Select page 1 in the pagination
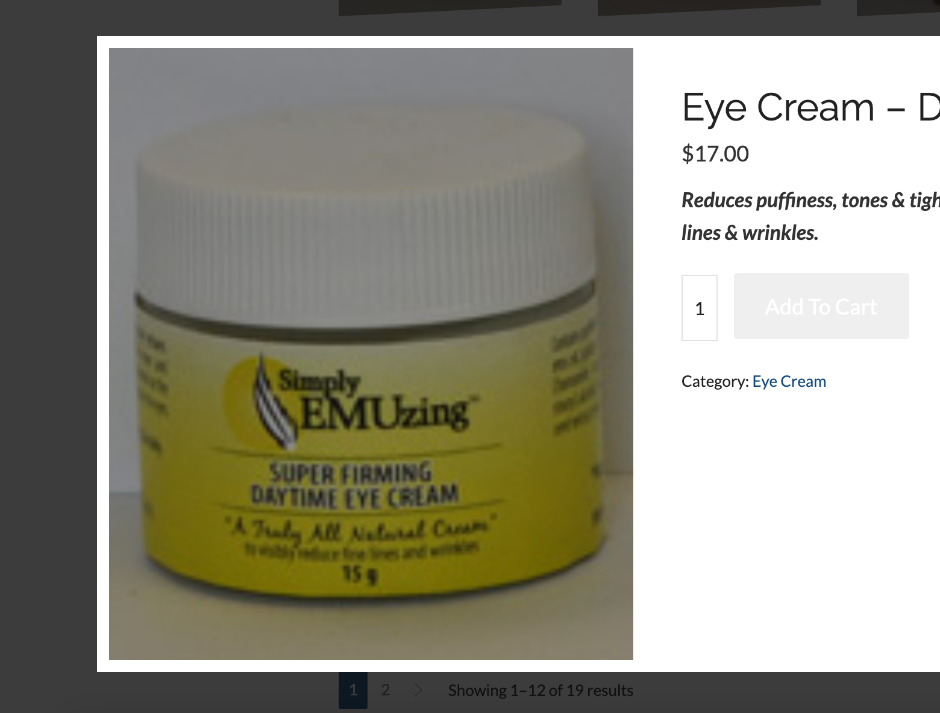 pos(353,690)
